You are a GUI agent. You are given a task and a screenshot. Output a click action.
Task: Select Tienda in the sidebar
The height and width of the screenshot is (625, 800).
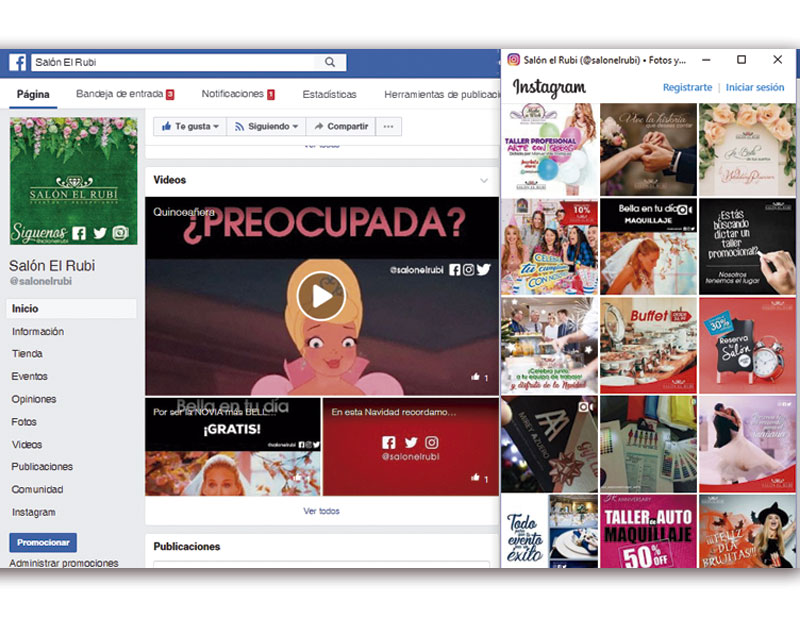click(28, 354)
